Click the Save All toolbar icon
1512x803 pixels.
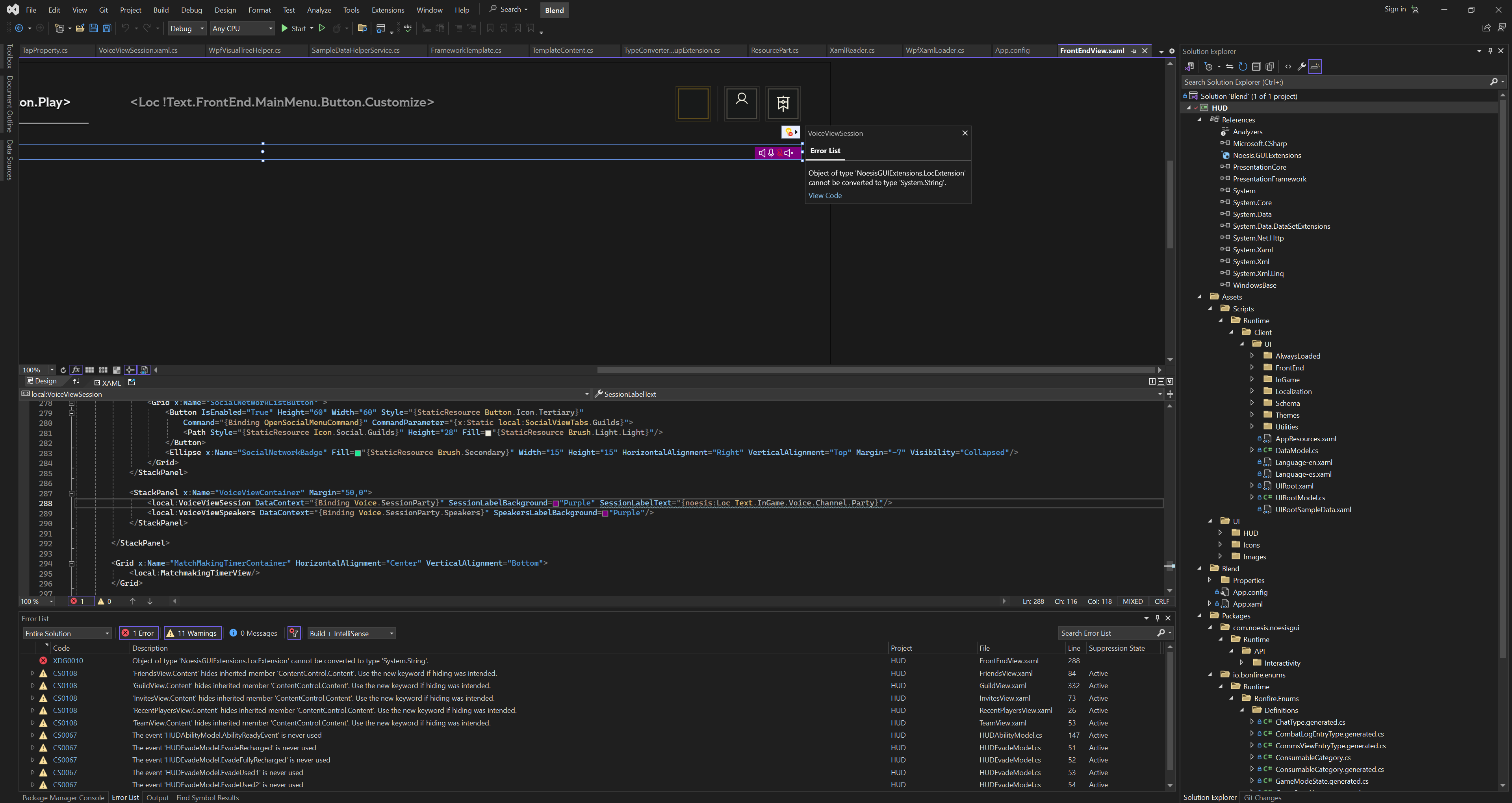coord(107,28)
